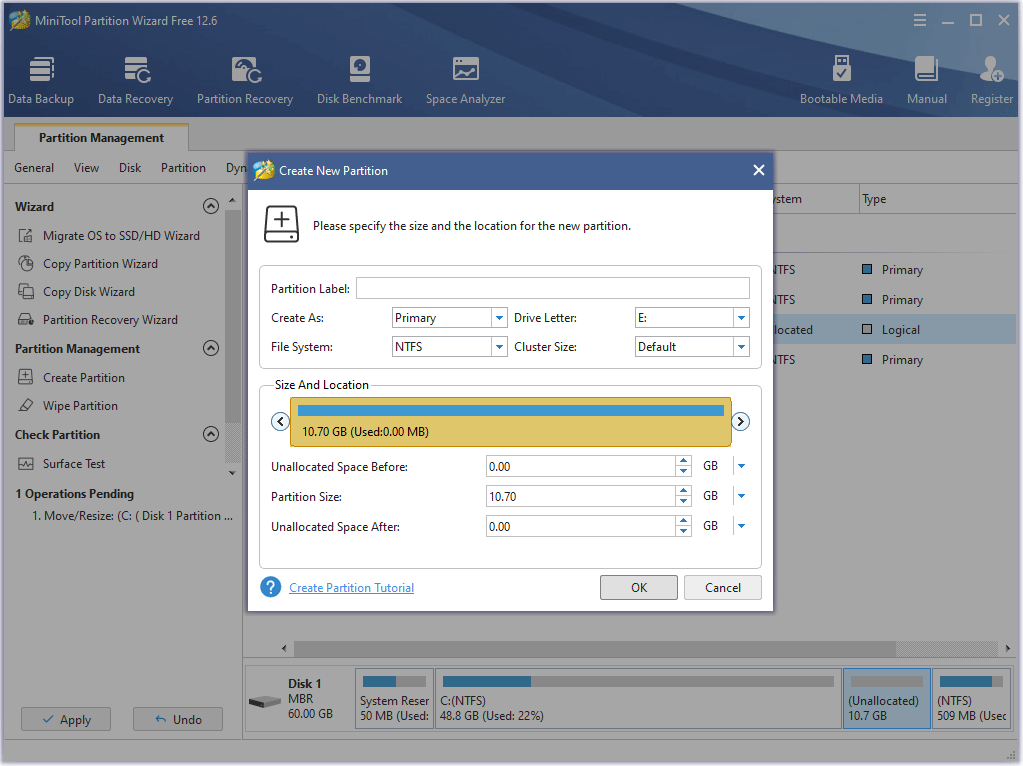Screen dimensions: 1023x766
Task: Click the Disk 1 drive icon
Action: tap(264, 702)
